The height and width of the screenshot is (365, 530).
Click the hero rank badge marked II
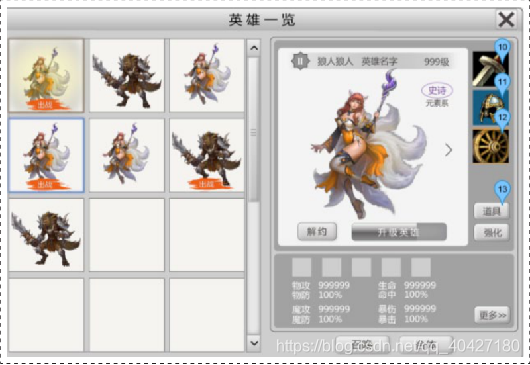pos(300,61)
